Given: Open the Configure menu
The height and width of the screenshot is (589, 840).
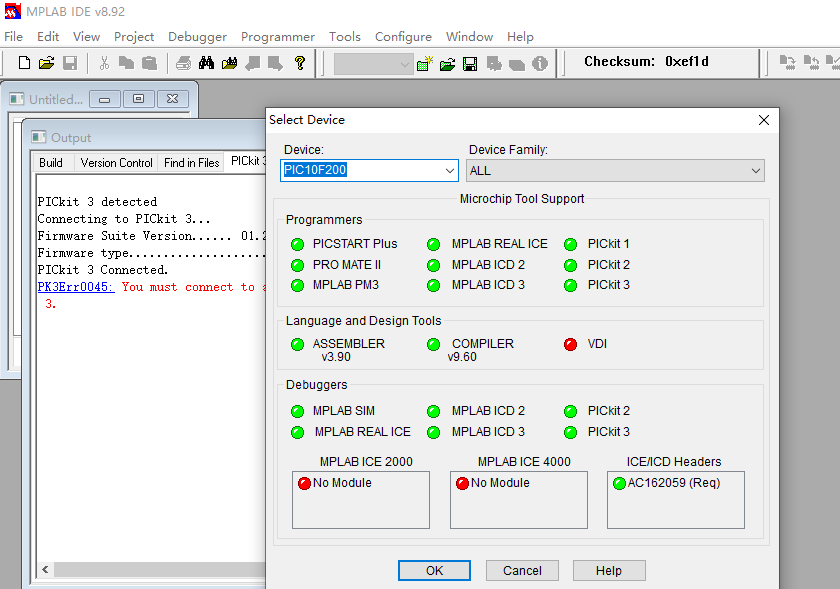Looking at the screenshot, I should click(403, 36).
